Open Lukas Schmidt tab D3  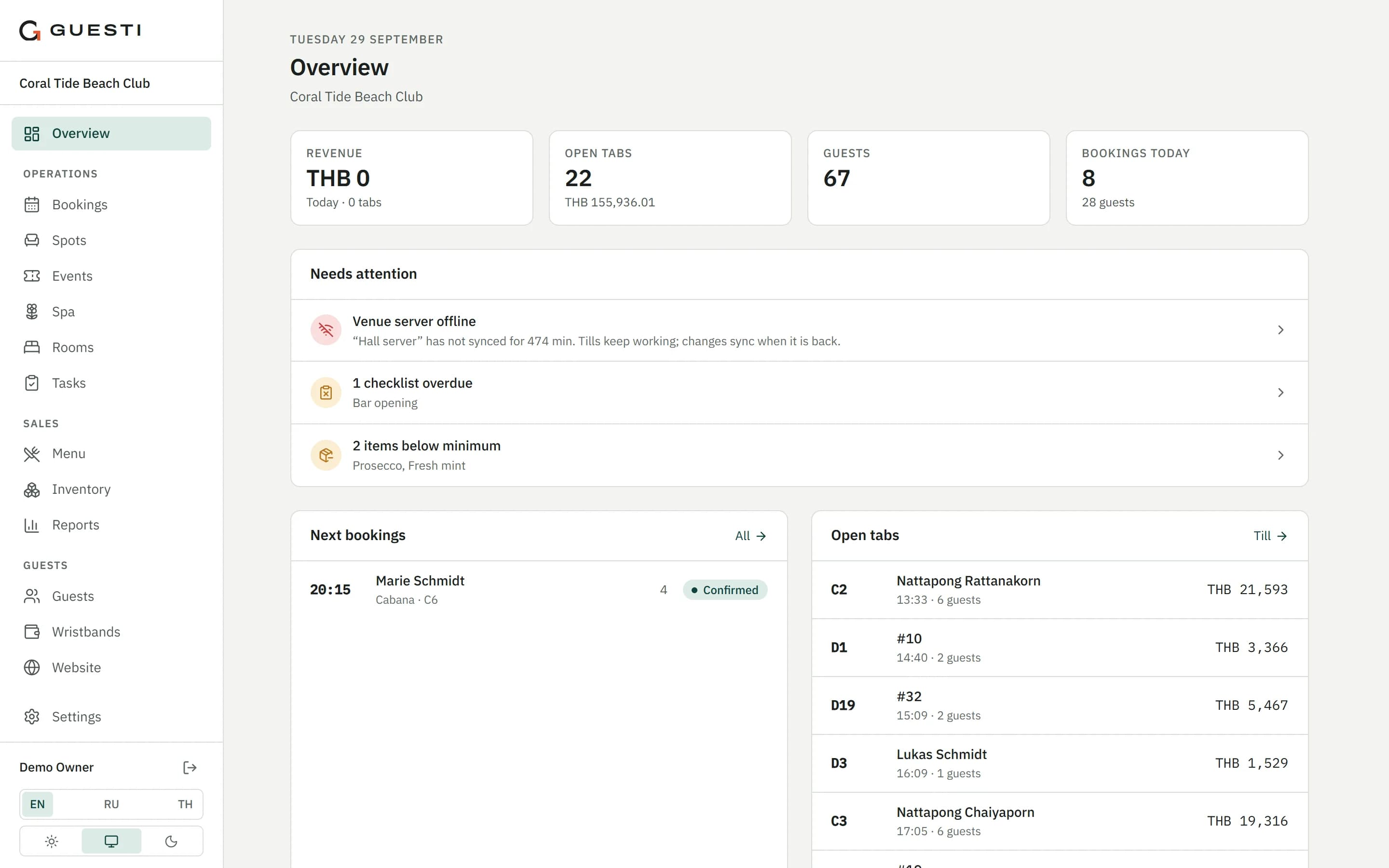click(1060, 764)
